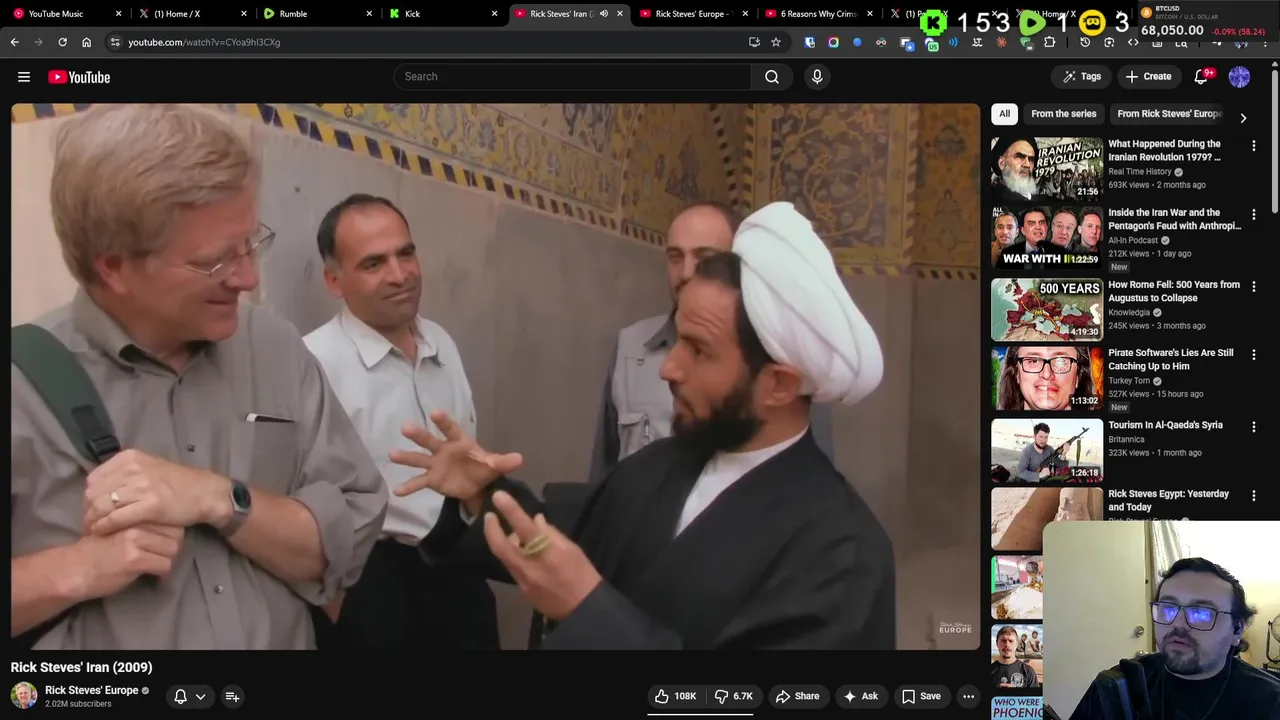Viewport: 1280px width, 720px height.
Task: Open Iranian Revolution 1979 video thumbnail
Action: [x=1047, y=168]
